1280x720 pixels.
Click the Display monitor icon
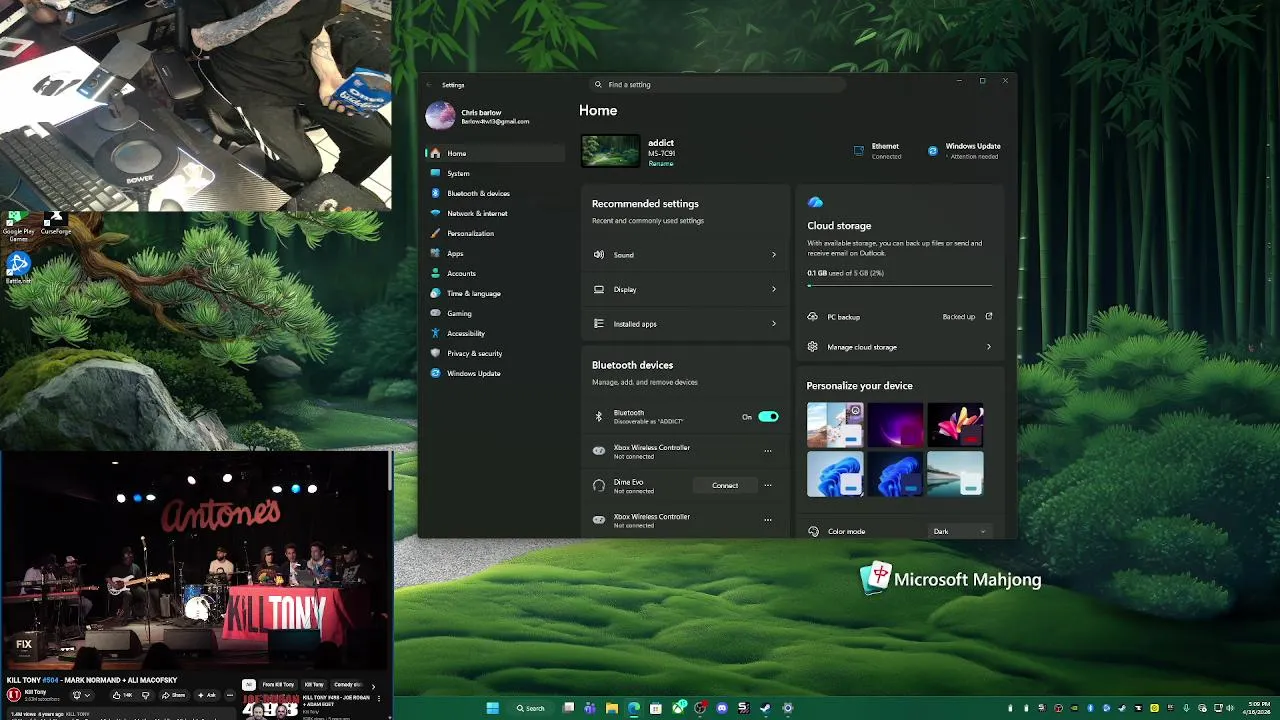coord(599,289)
